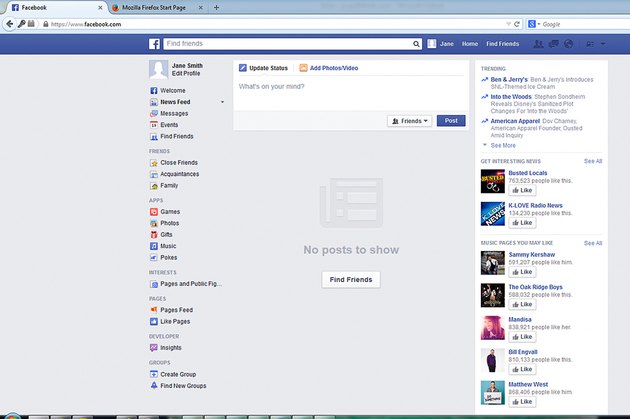Viewport: 630px width, 419px height.
Task: Open friend requests icon in header
Action: 538,44
